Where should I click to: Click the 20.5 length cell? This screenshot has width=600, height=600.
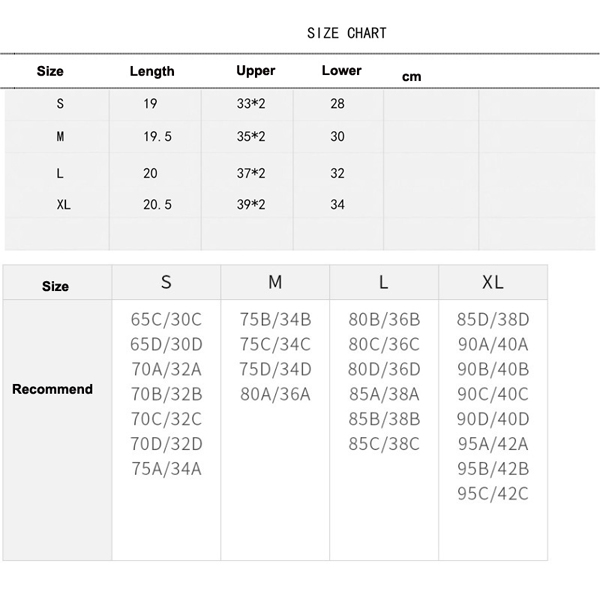point(157,204)
